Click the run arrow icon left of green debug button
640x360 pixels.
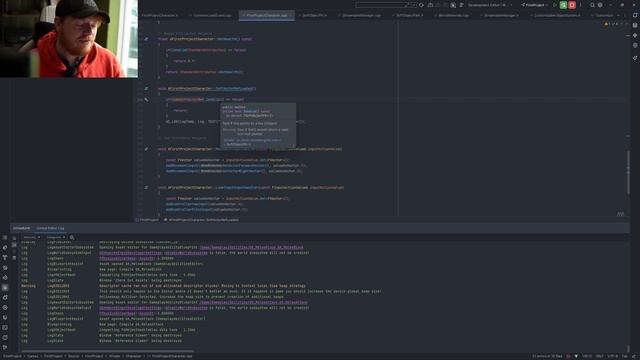pos(555,5)
